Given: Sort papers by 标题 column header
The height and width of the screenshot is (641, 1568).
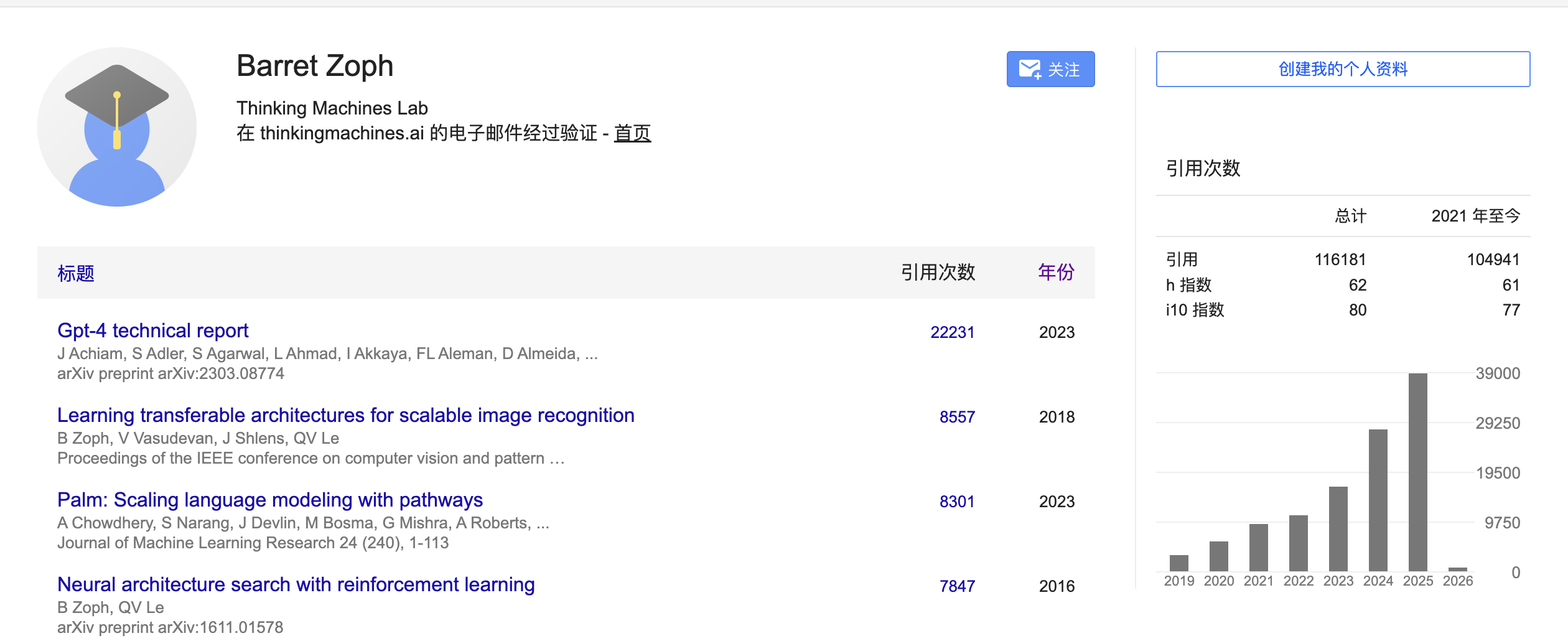Looking at the screenshot, I should click(x=75, y=273).
